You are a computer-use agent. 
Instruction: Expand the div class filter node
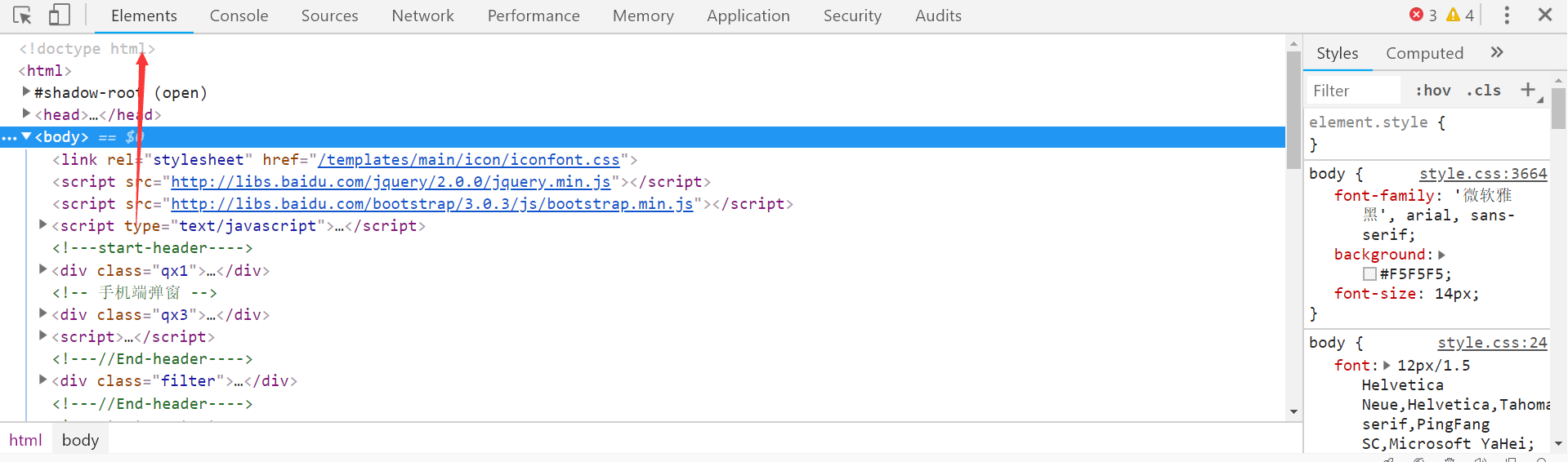click(43, 379)
